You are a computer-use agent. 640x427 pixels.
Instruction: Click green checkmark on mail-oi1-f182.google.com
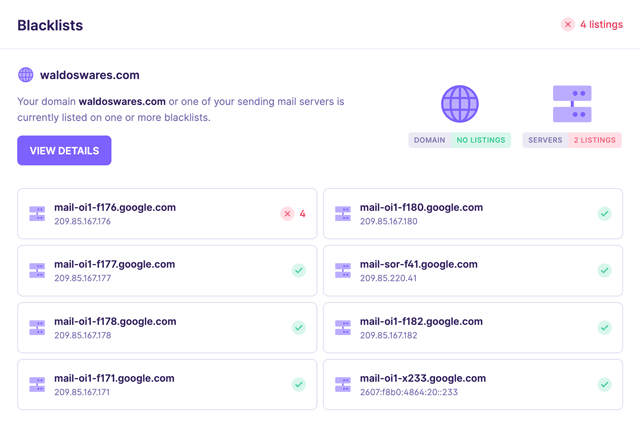click(x=604, y=327)
